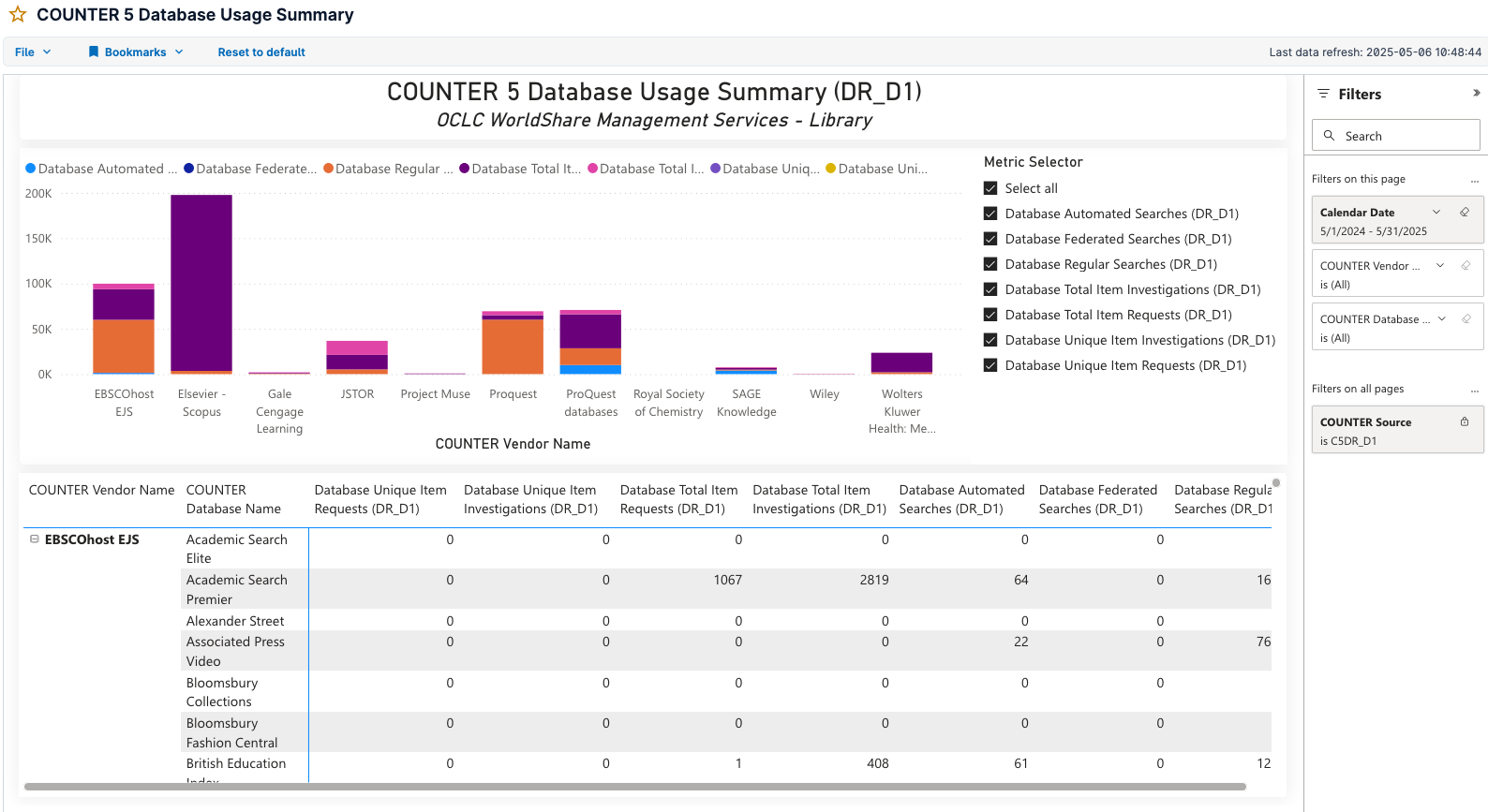Click the table horizontal scrollbar

(x=634, y=787)
